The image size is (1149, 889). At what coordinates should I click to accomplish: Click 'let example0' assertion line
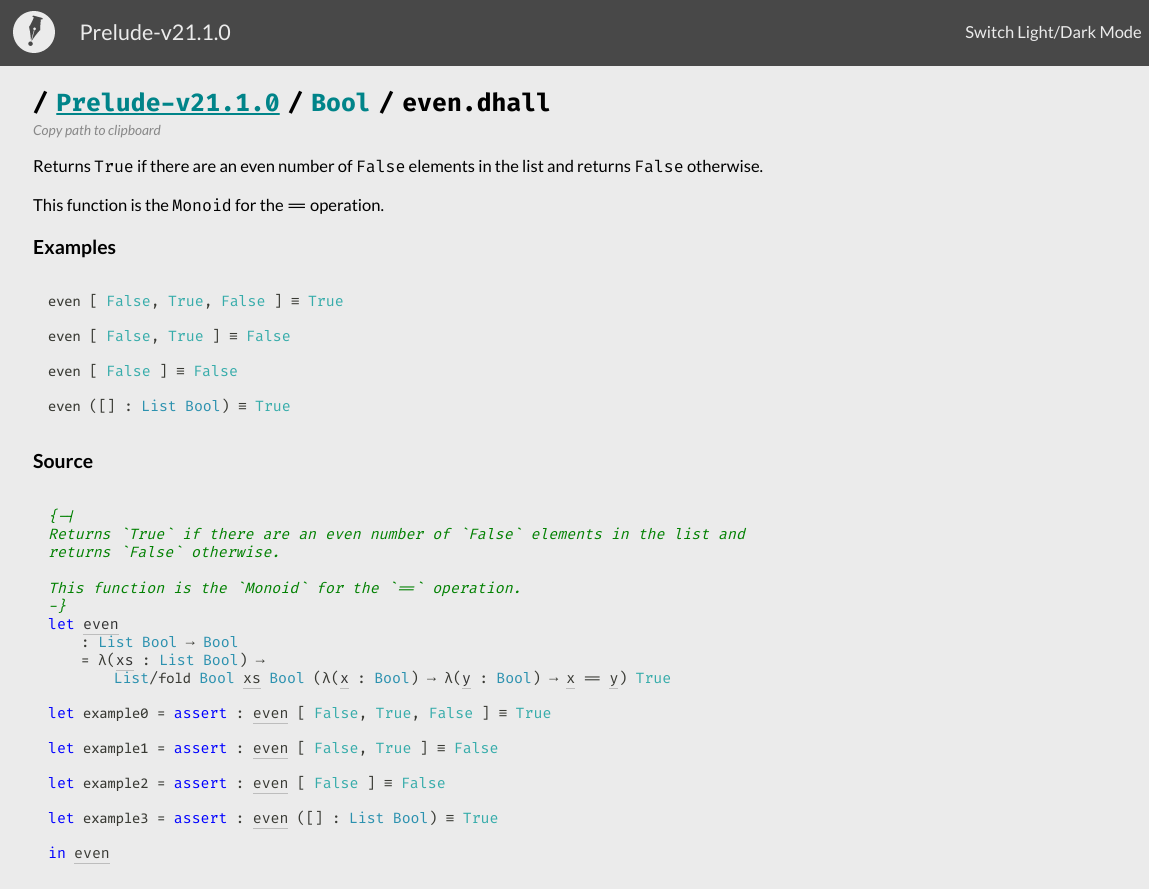point(300,714)
